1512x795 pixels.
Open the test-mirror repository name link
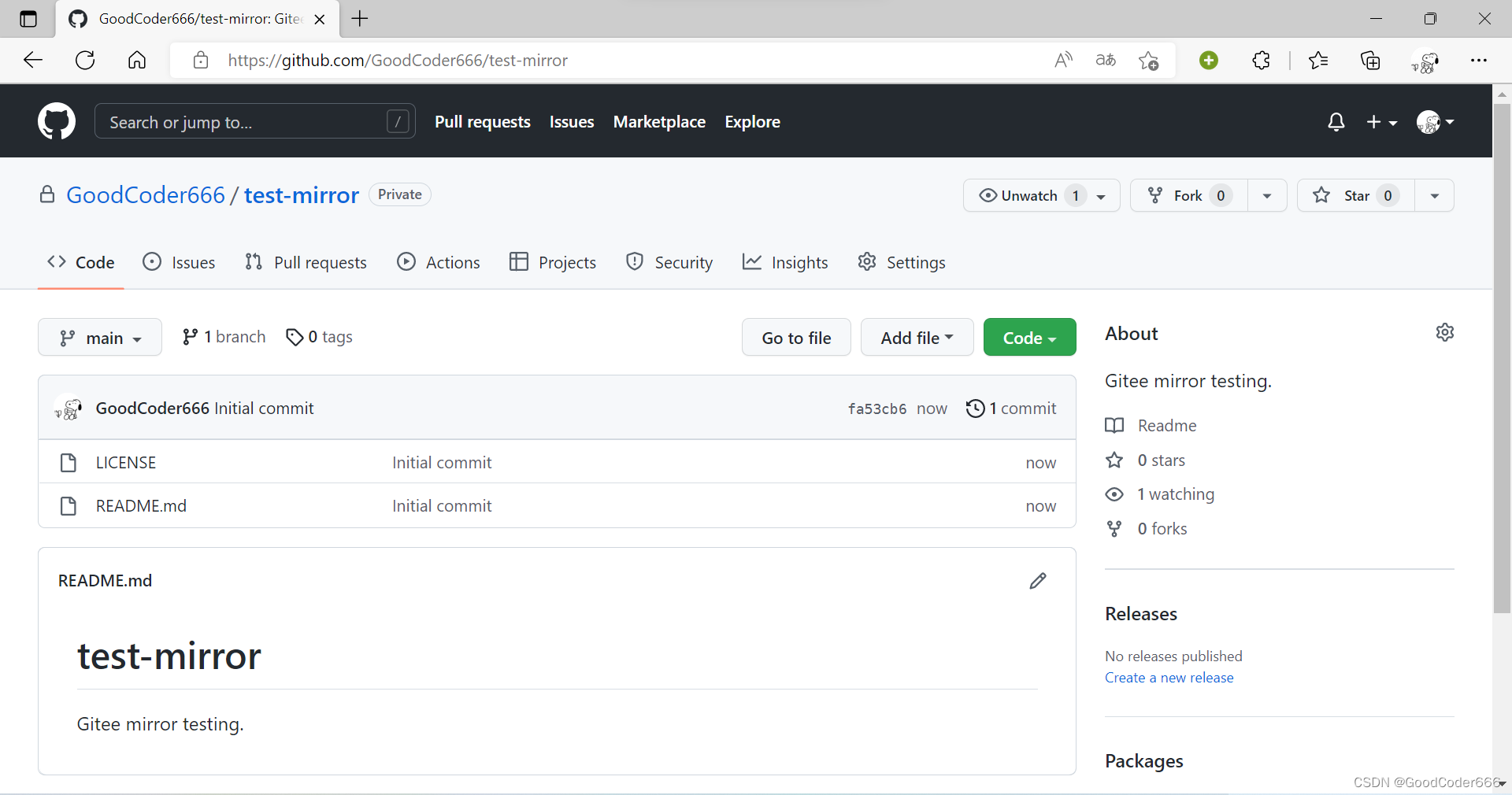(302, 195)
